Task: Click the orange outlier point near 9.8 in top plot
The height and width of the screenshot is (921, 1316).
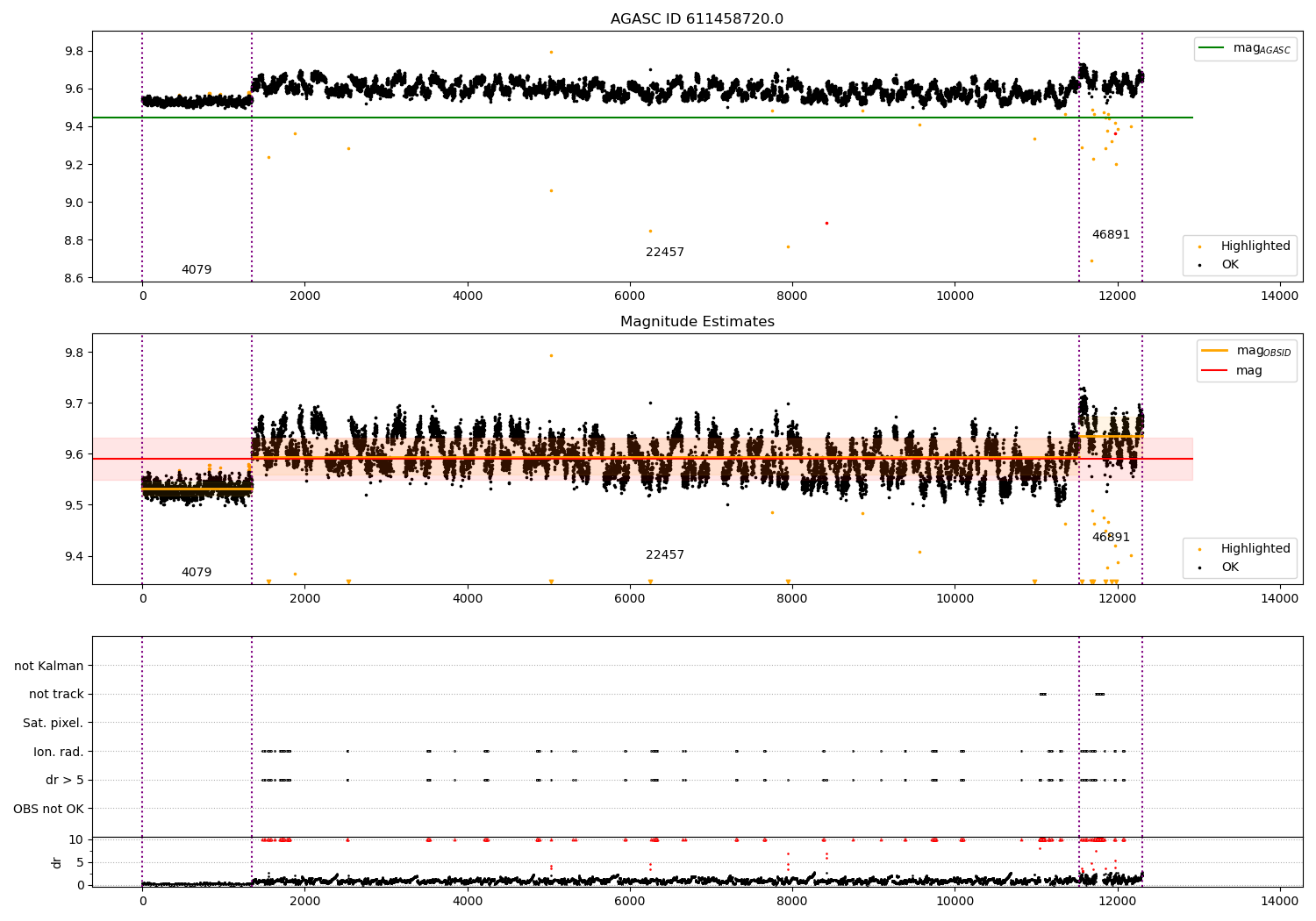Action: coord(551,52)
